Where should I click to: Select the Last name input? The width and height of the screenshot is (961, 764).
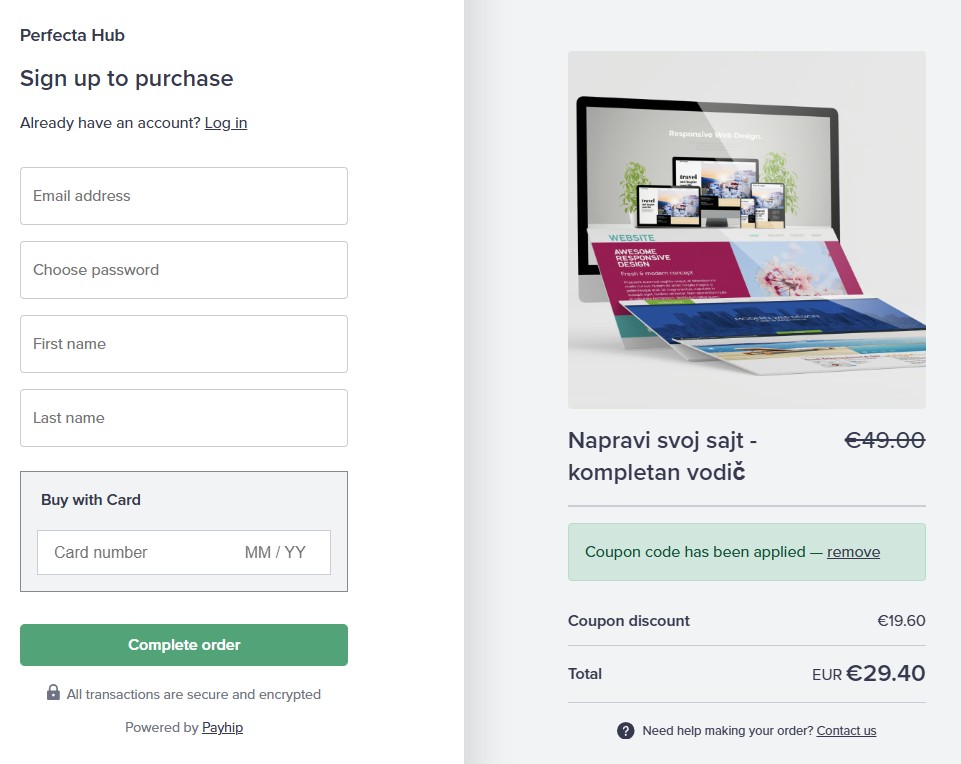coord(184,418)
